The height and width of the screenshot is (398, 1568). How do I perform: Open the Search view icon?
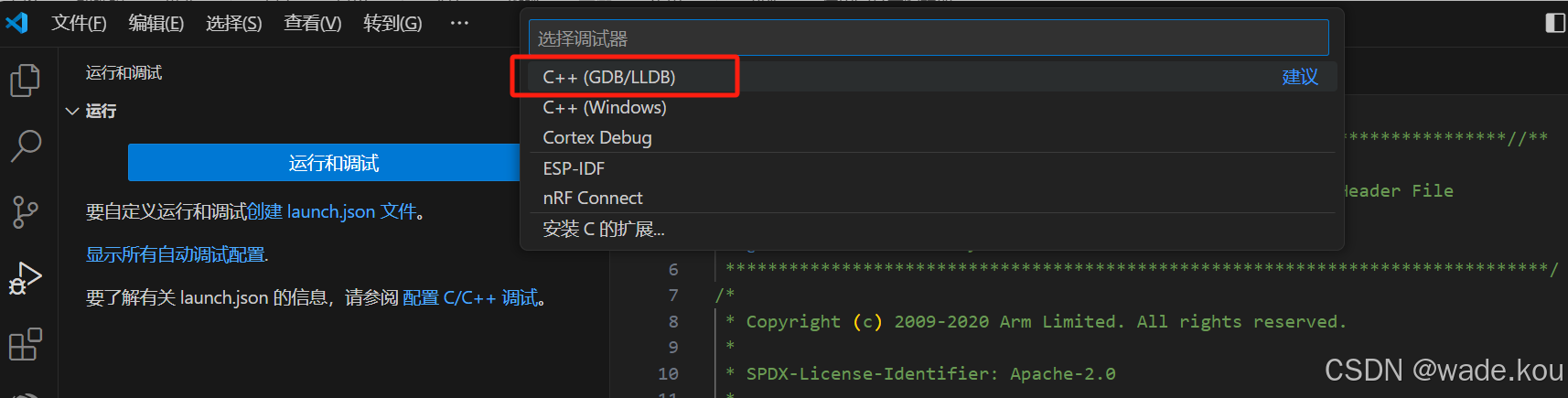click(26, 146)
